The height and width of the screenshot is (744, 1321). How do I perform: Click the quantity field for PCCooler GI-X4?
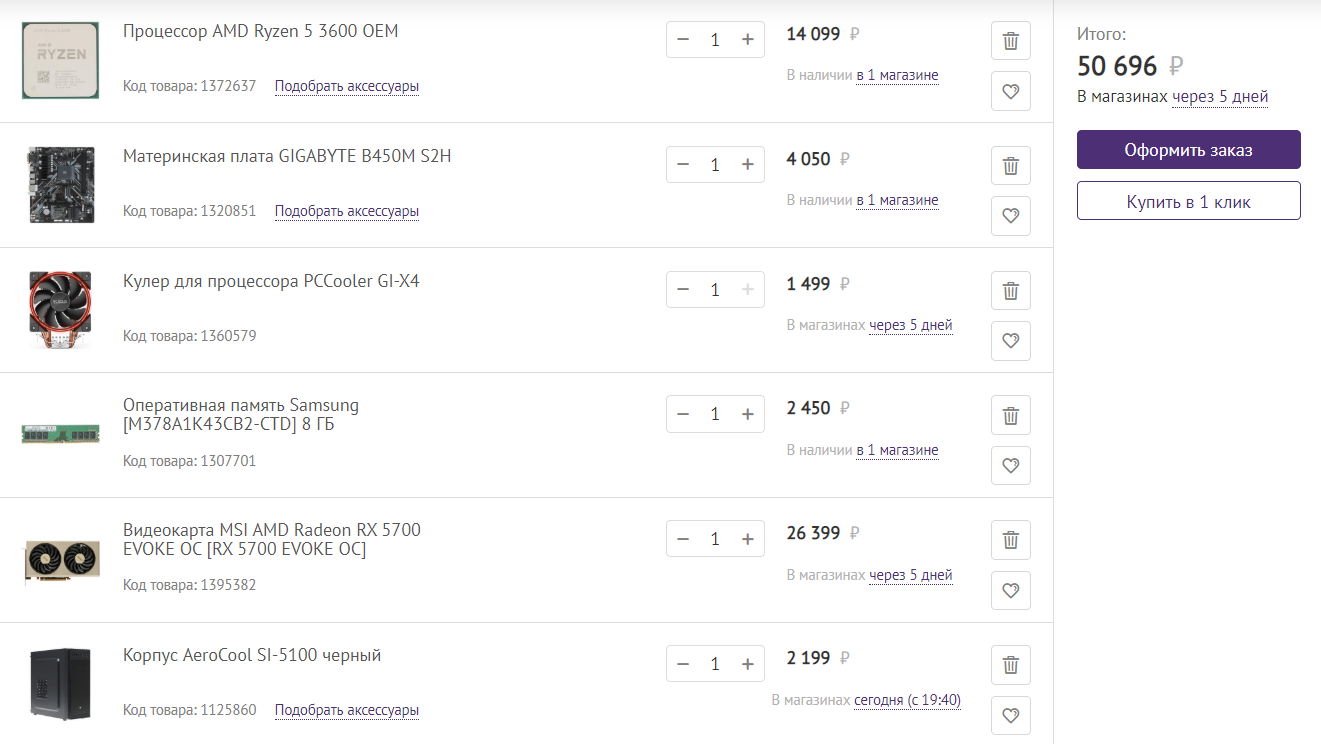715,290
